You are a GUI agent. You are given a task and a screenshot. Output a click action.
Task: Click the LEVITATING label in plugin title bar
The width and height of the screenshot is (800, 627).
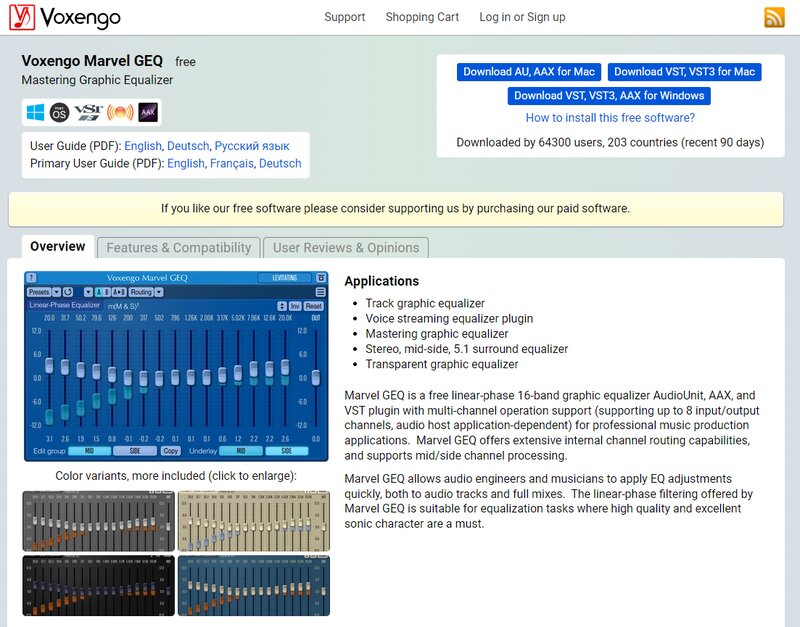point(285,278)
